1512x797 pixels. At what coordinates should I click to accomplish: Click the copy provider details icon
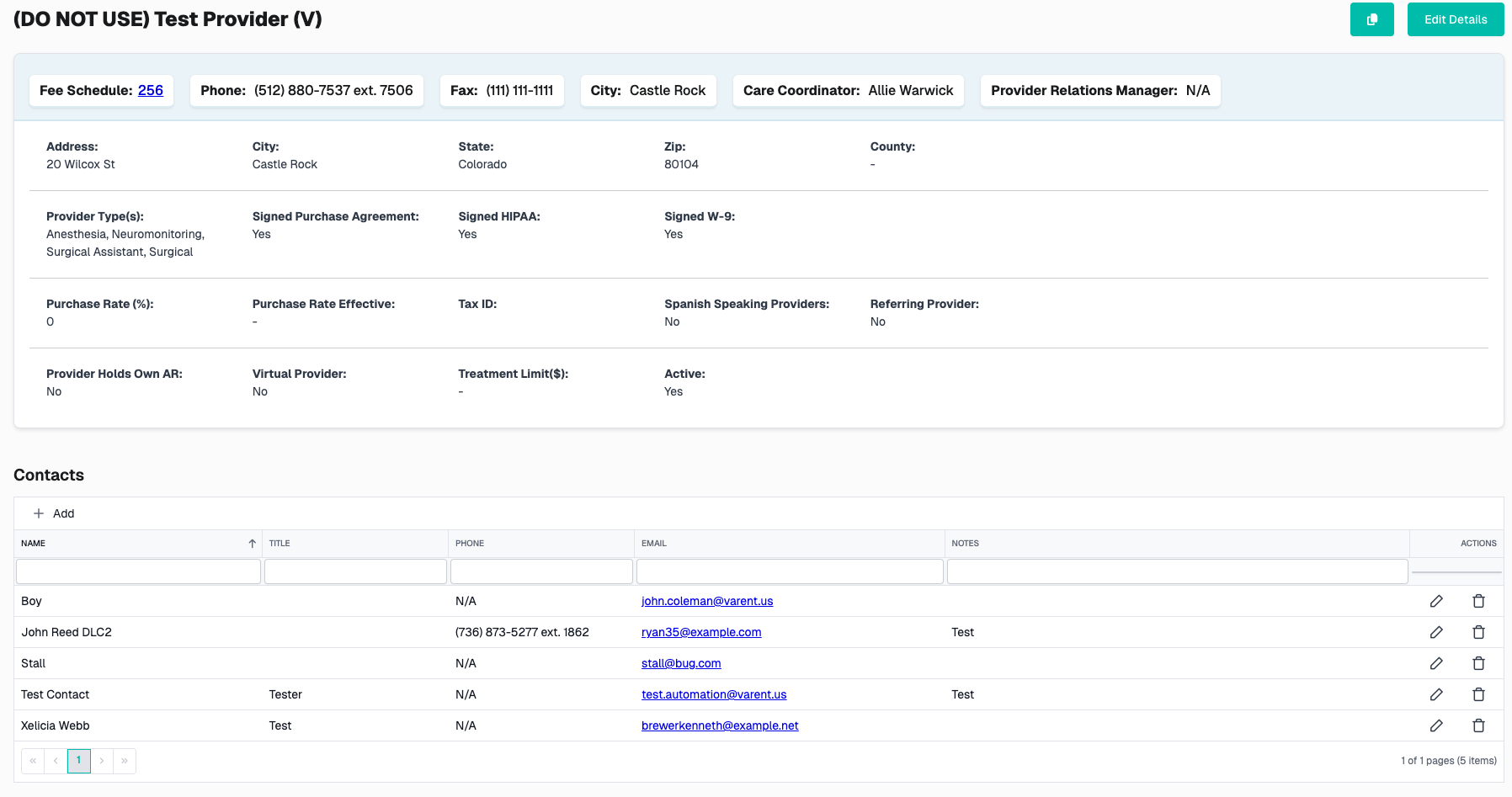[x=1371, y=19]
